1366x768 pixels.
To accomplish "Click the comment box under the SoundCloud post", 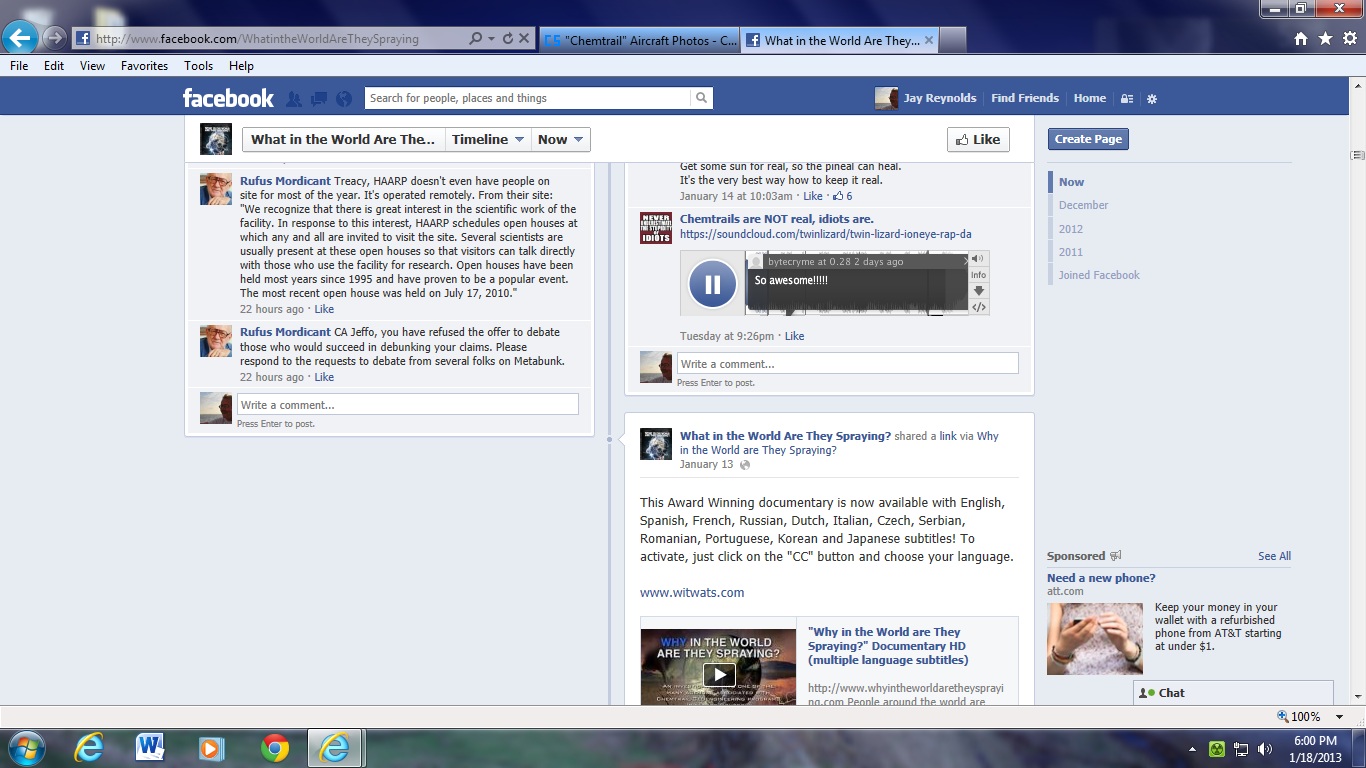I will tap(848, 364).
